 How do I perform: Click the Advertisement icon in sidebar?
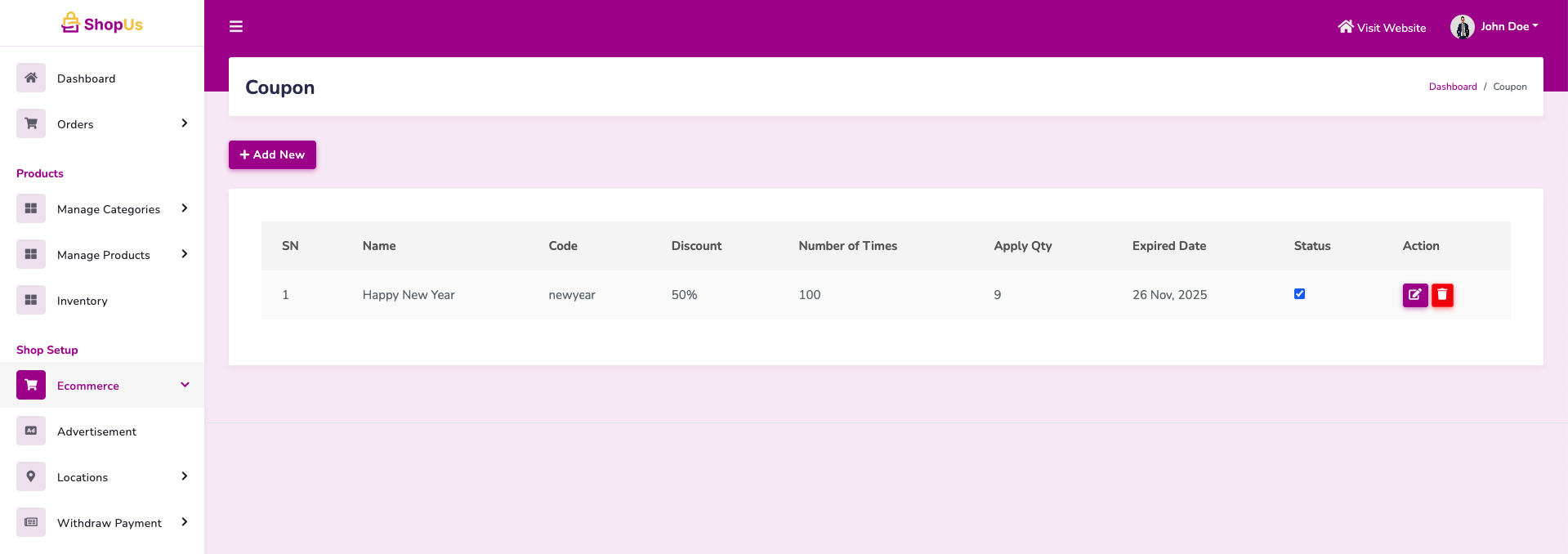[31, 431]
